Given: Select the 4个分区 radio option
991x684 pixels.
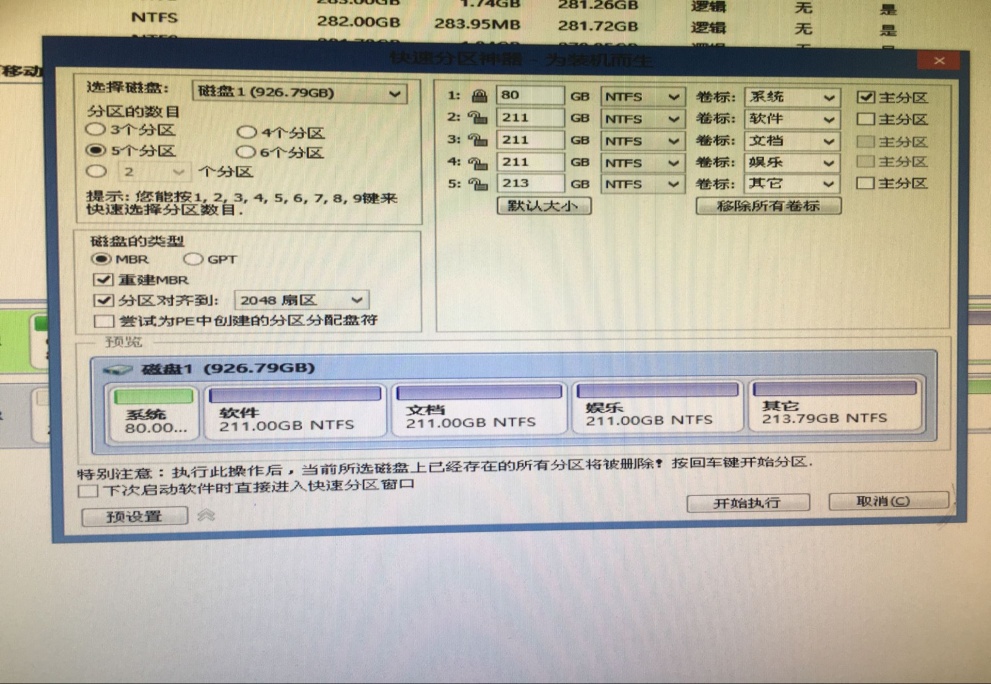Looking at the screenshot, I should click(246, 132).
